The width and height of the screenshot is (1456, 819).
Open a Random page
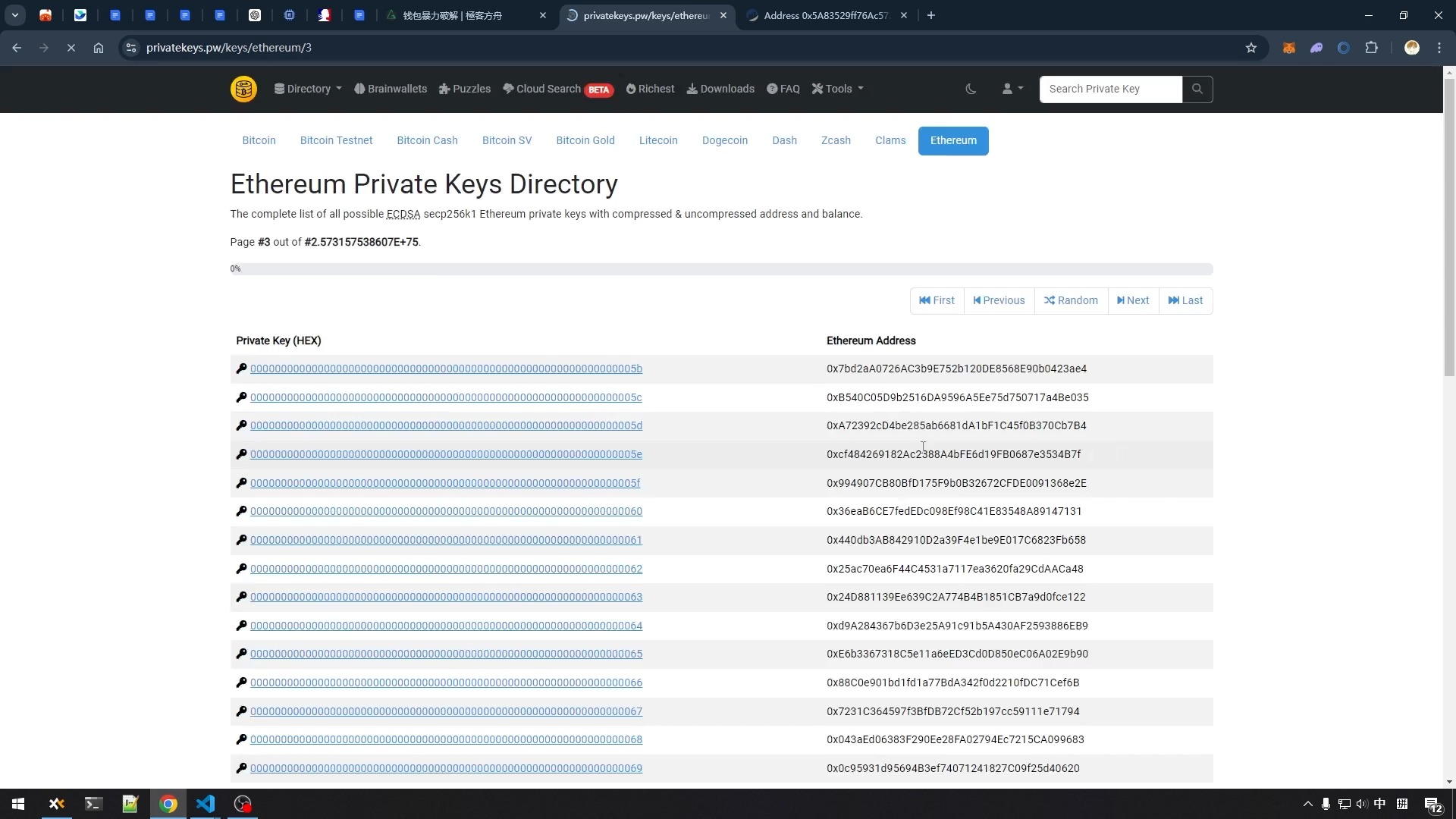[x=1071, y=301]
